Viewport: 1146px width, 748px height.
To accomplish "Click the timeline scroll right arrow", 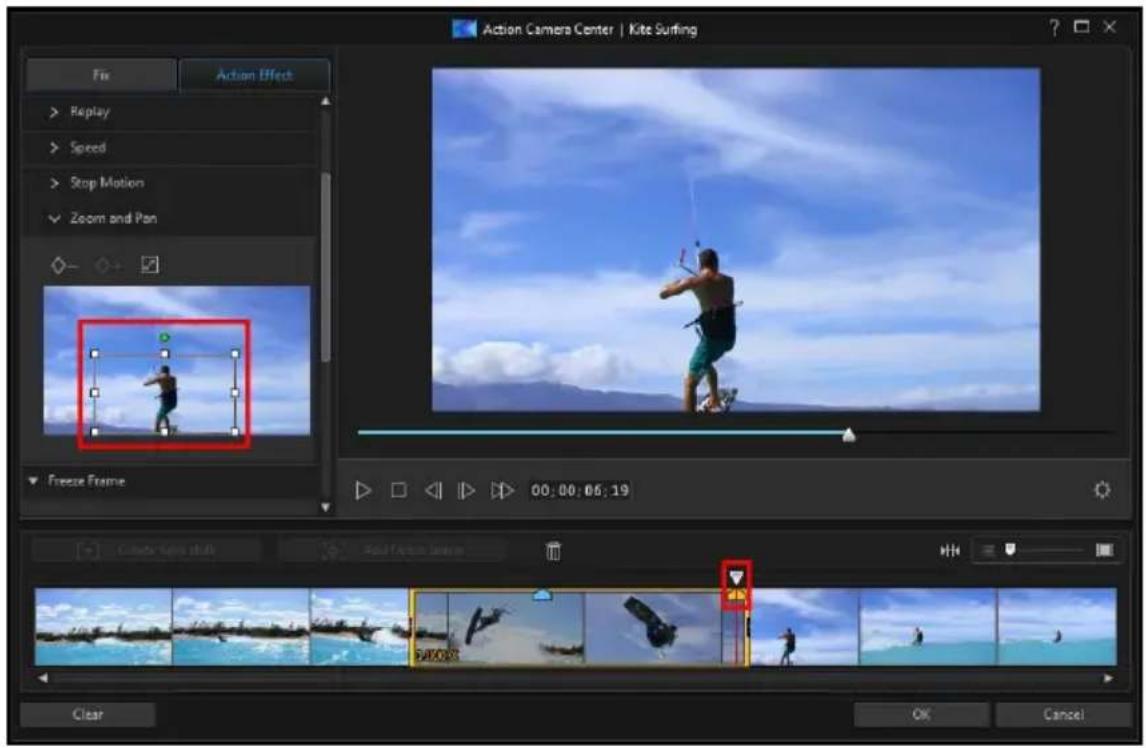I will 1109,678.
